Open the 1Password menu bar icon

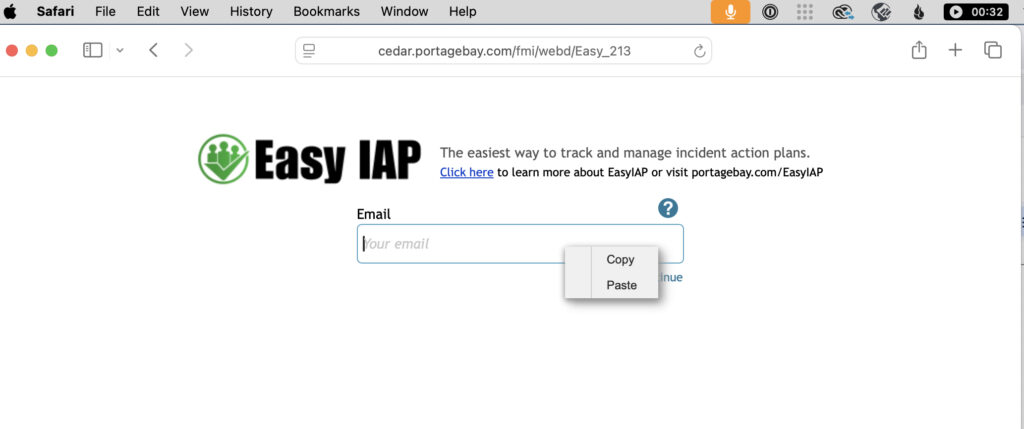(770, 12)
